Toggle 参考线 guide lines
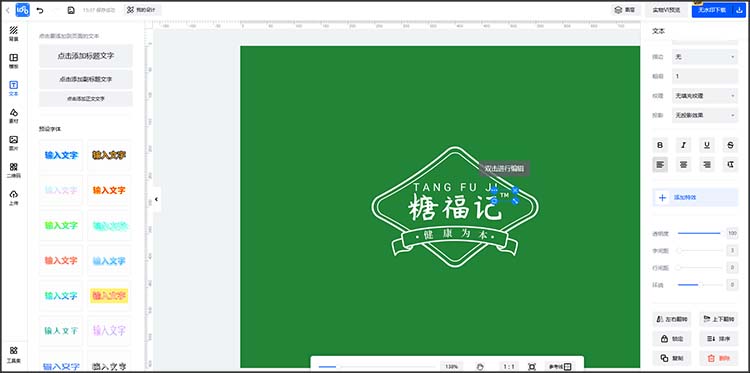 point(559,367)
